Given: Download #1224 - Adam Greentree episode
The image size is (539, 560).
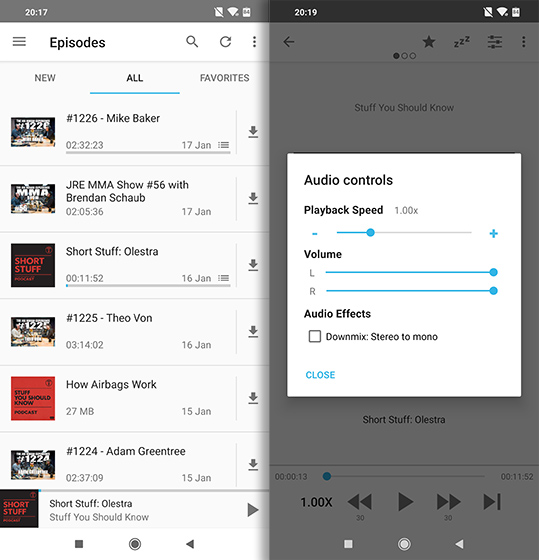Looking at the screenshot, I should (x=253, y=465).
